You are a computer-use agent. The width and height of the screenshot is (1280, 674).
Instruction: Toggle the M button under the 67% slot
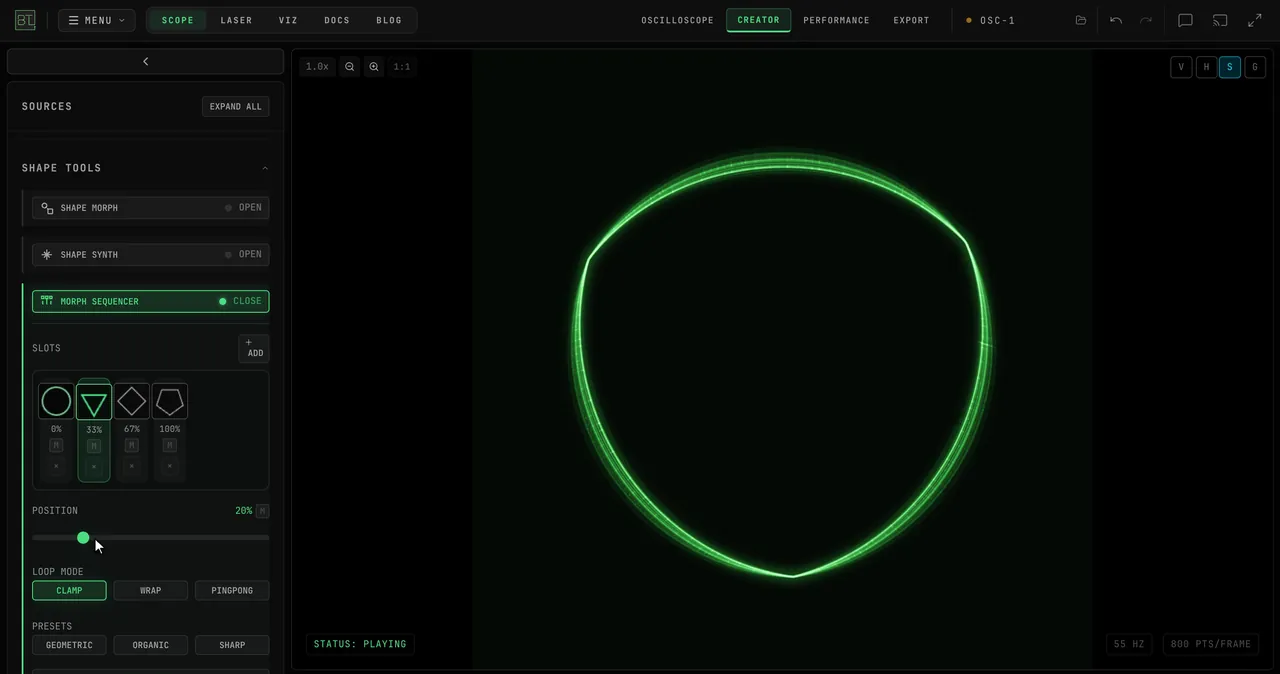click(x=132, y=445)
